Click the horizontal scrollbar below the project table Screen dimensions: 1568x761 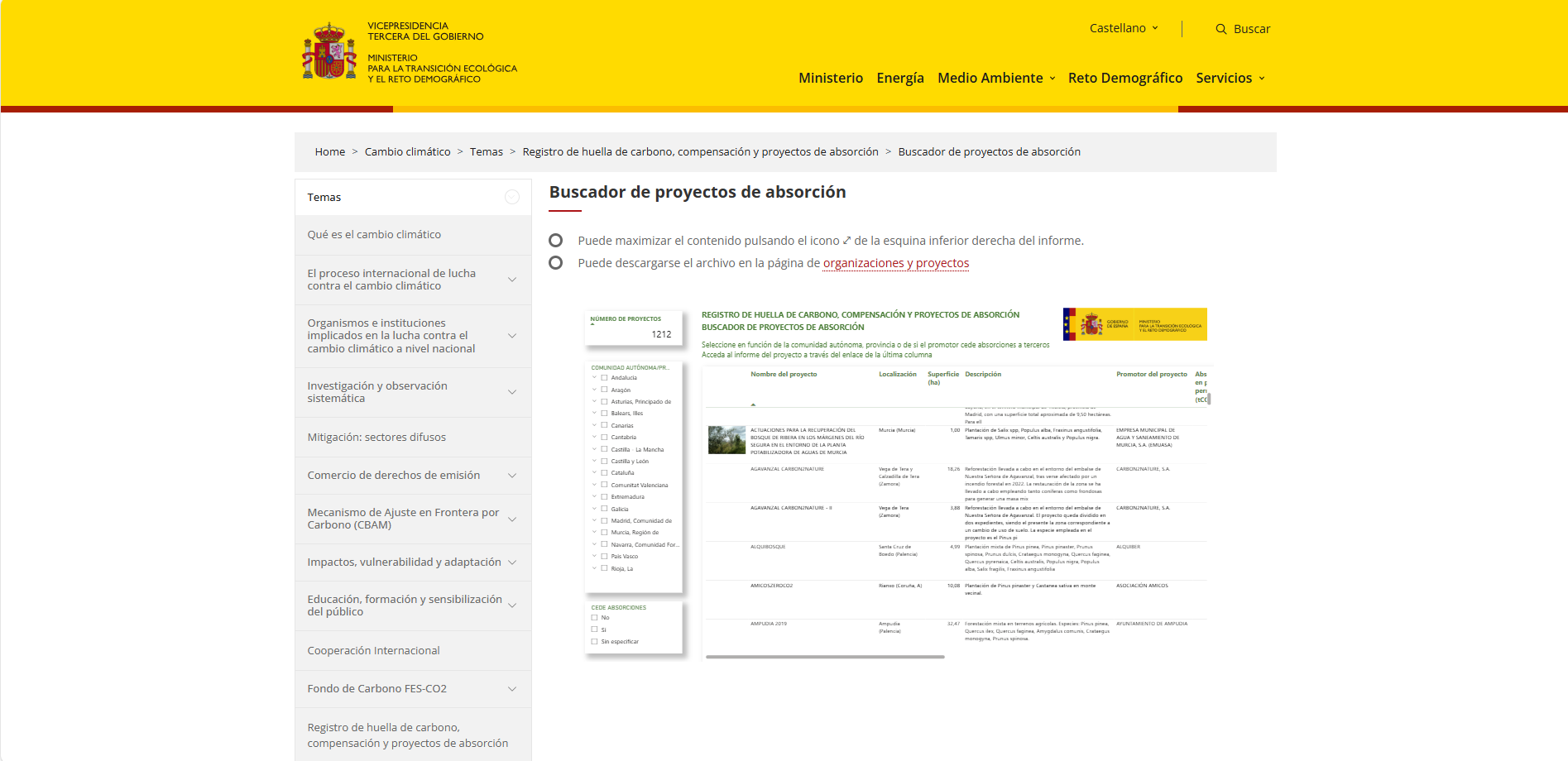823,655
